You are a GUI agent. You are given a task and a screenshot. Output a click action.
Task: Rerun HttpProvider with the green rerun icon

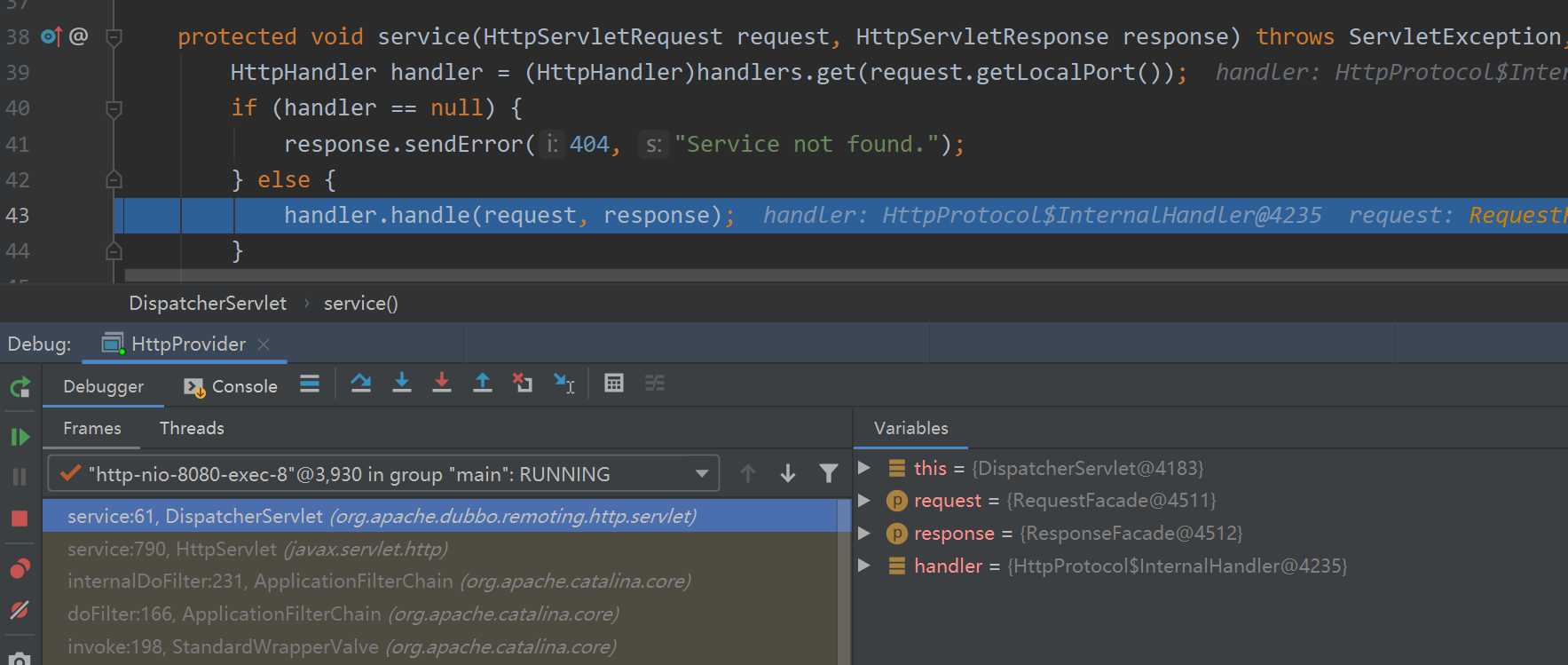point(20,387)
